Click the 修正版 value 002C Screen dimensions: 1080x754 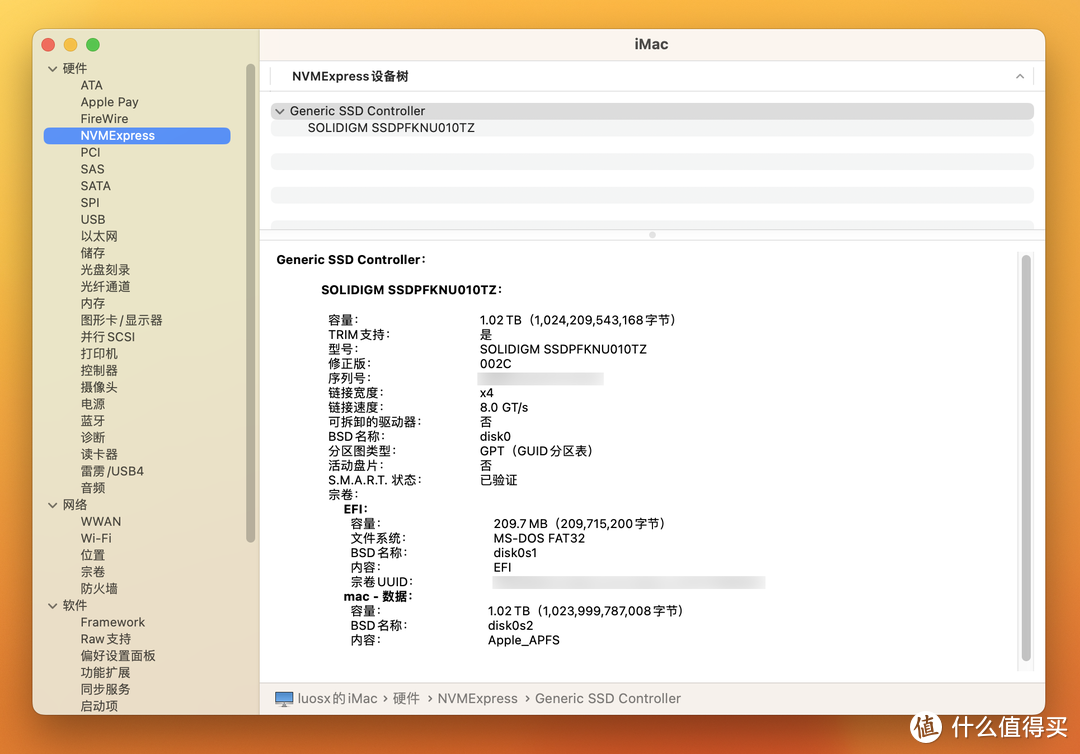click(x=495, y=364)
